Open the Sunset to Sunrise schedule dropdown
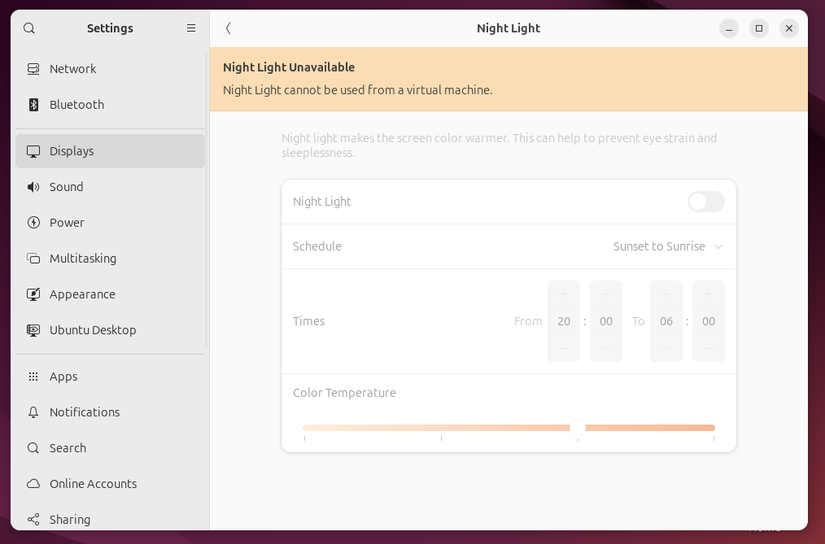Viewport: 825px width, 544px height. tap(667, 246)
